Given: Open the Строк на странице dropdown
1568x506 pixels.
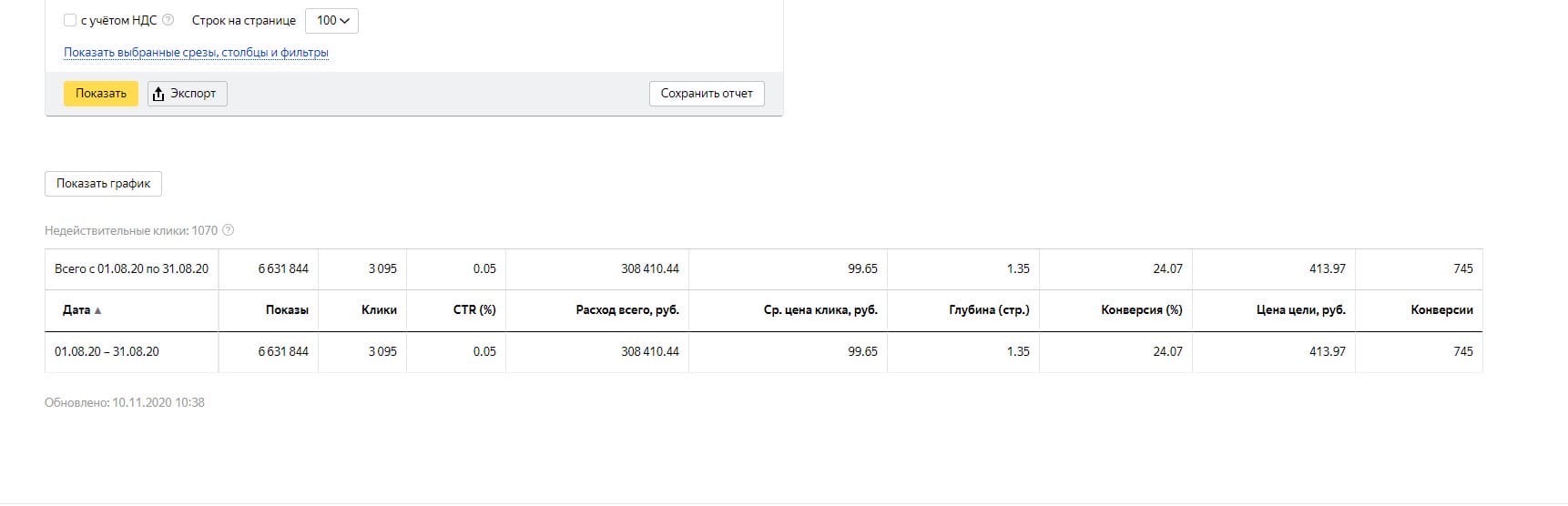Looking at the screenshot, I should pos(331,20).
